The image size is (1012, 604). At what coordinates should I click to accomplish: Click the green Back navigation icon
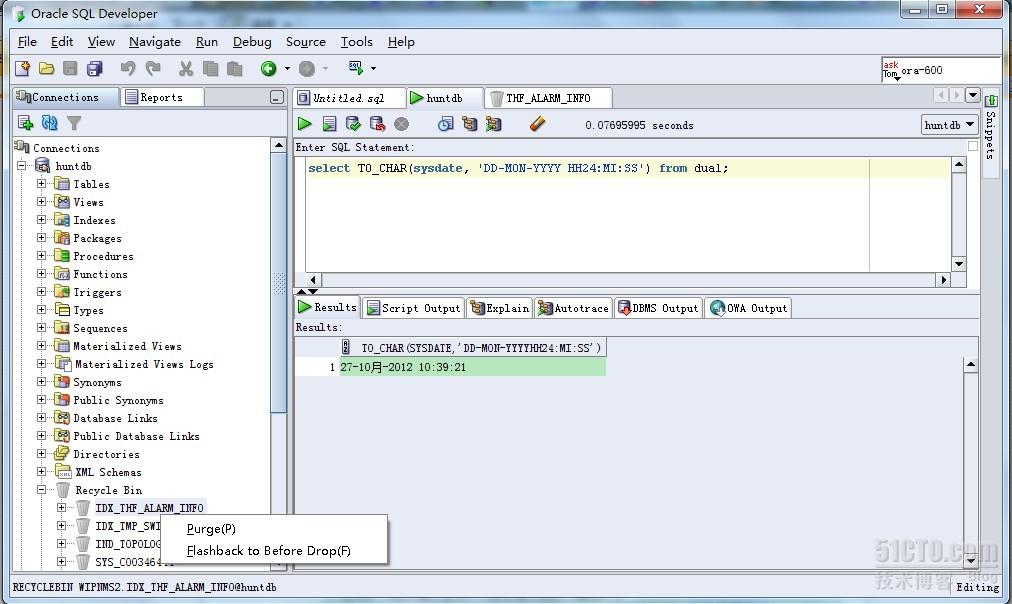point(268,68)
